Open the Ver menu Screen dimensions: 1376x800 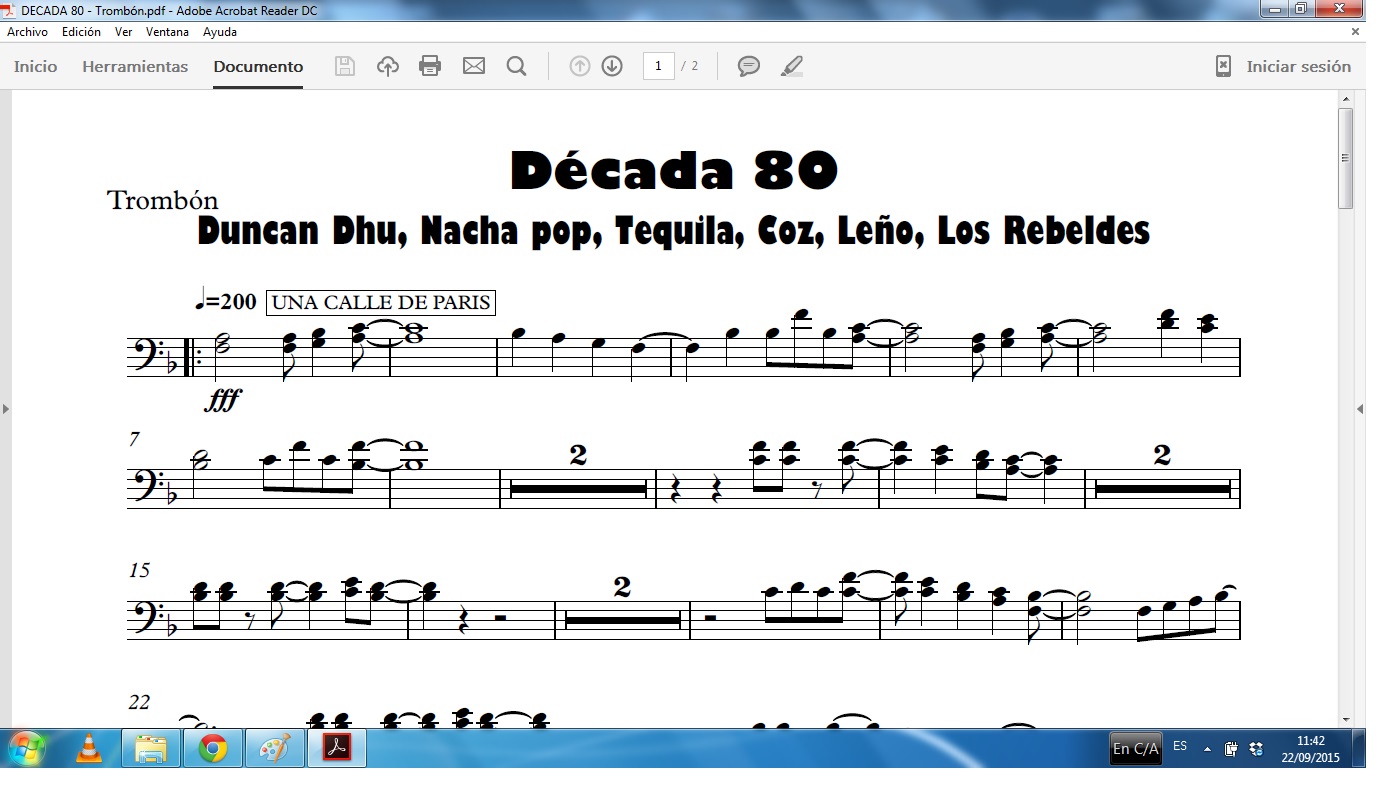124,32
